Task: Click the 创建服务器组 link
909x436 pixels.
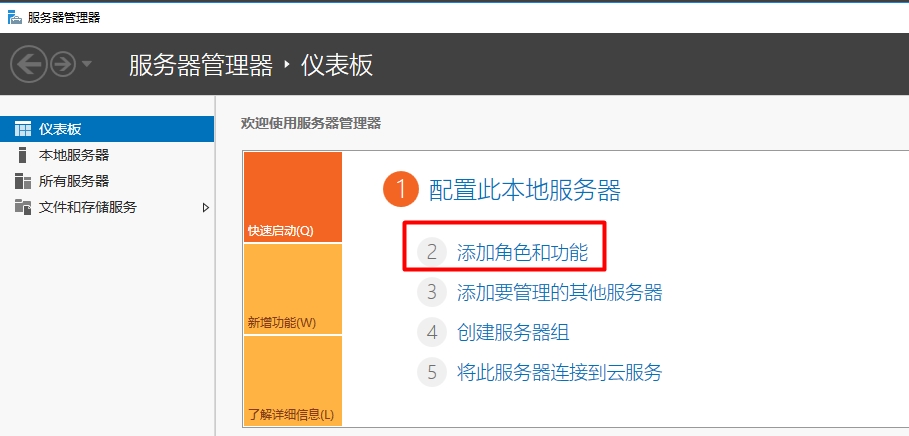Action: (x=513, y=332)
